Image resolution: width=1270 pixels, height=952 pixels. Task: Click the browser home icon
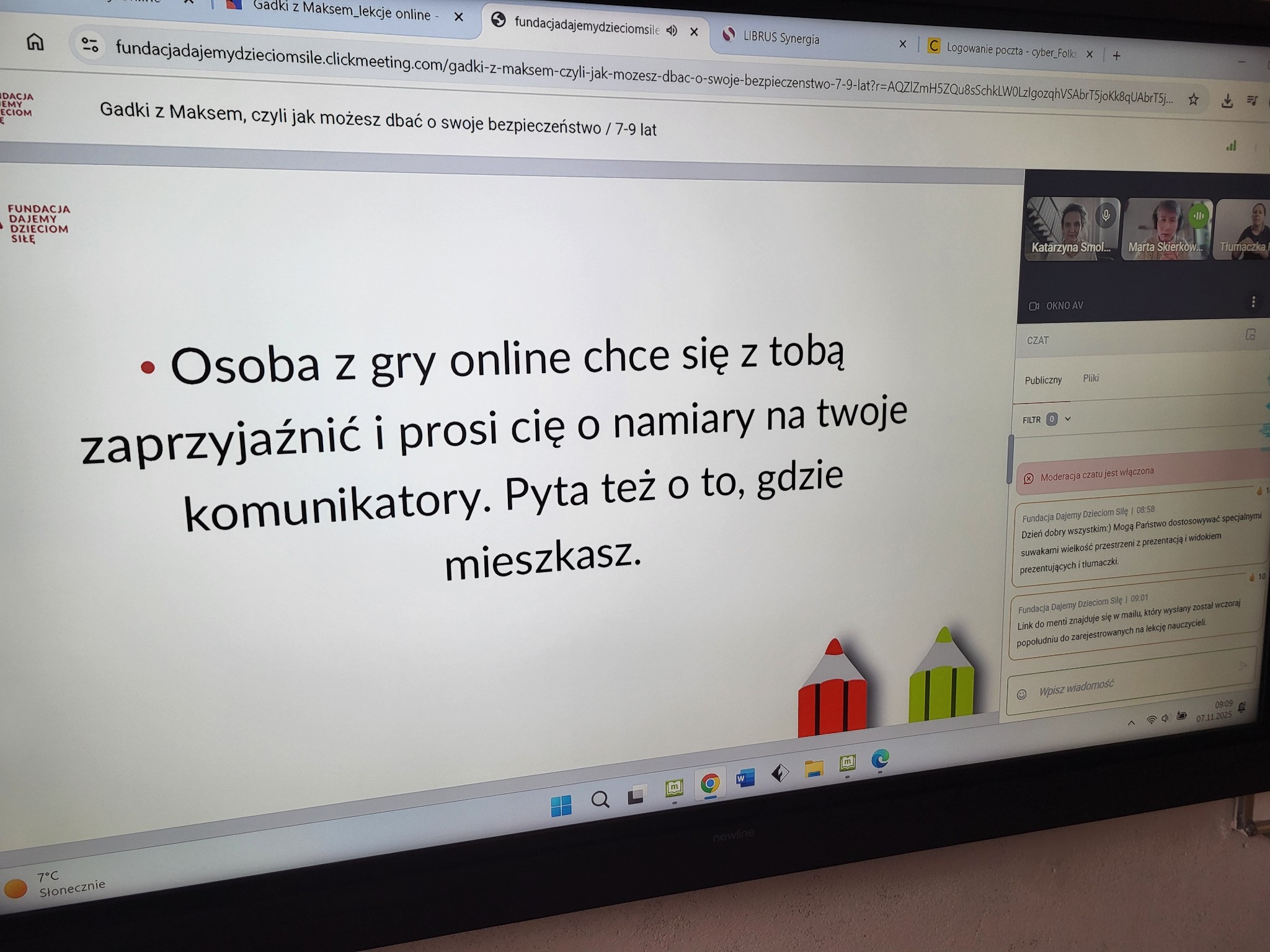[x=35, y=42]
